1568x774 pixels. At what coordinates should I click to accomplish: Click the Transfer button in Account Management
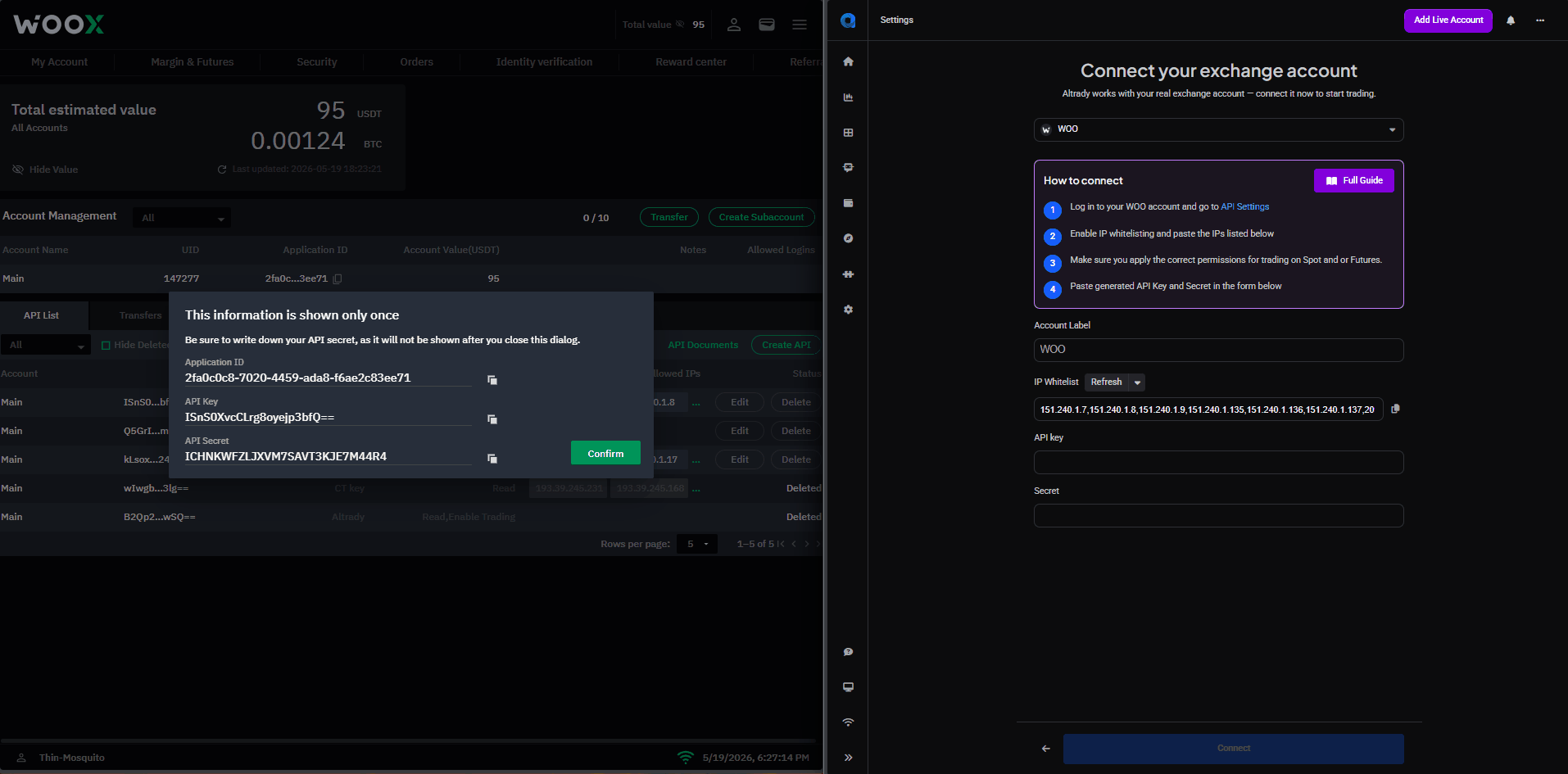tap(669, 217)
